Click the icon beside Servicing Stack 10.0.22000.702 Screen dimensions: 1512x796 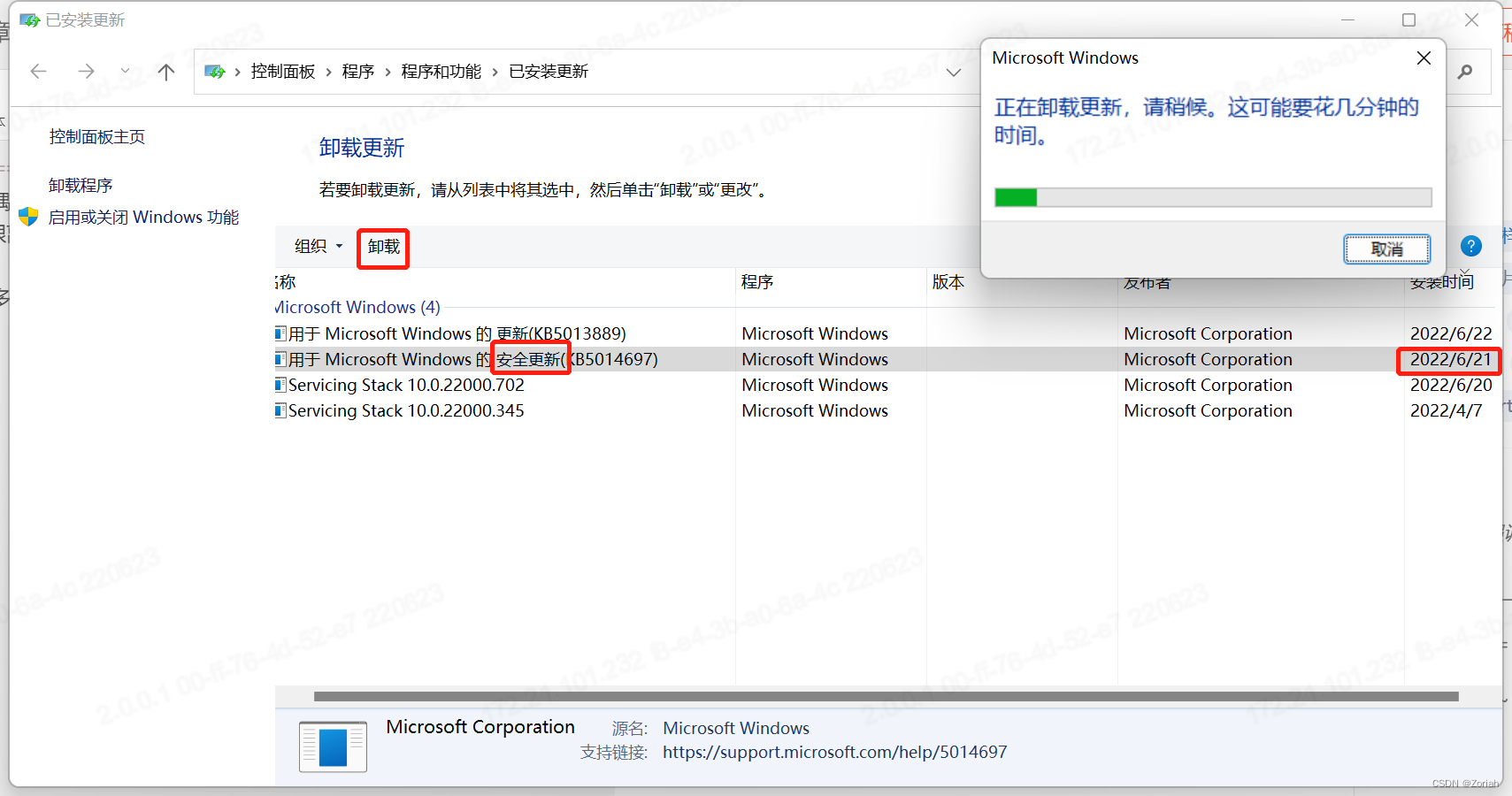(280, 385)
